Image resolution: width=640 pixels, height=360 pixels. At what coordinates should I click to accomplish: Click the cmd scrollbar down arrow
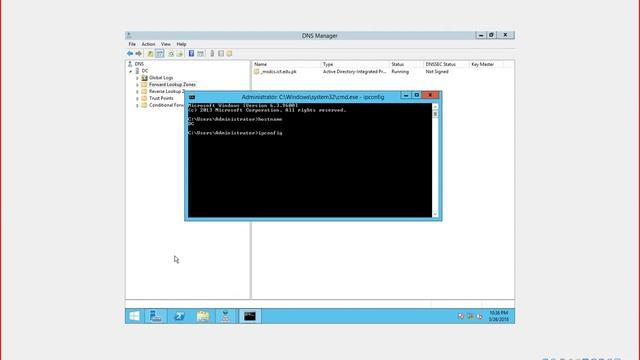point(435,214)
